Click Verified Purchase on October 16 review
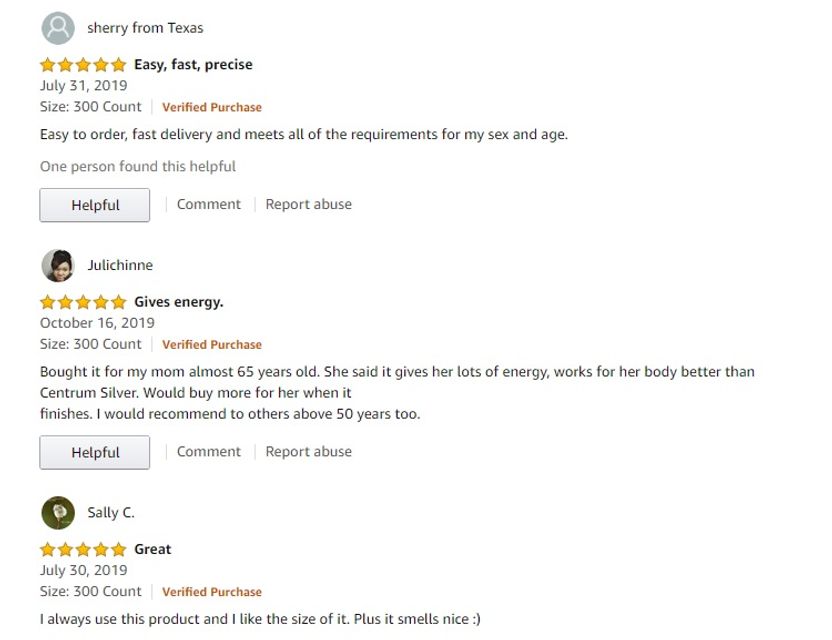The image size is (832, 640). click(x=212, y=344)
